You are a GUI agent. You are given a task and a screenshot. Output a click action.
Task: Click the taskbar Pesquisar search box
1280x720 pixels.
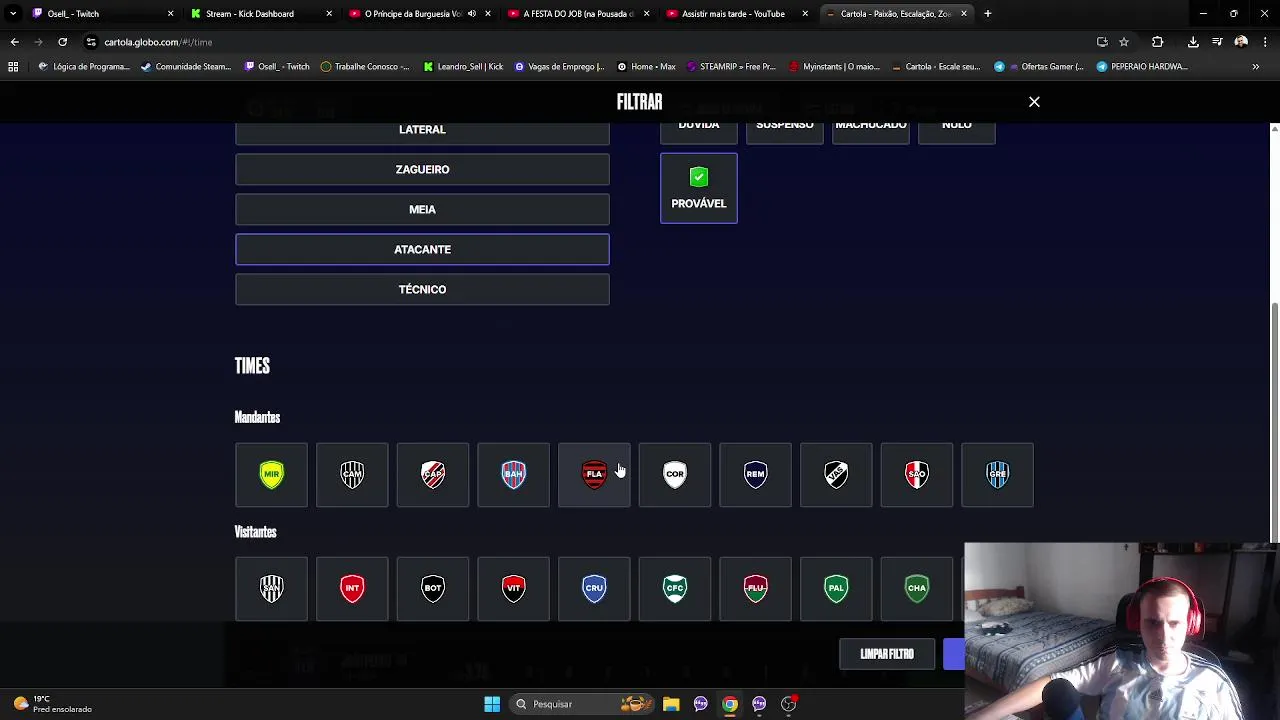point(582,704)
